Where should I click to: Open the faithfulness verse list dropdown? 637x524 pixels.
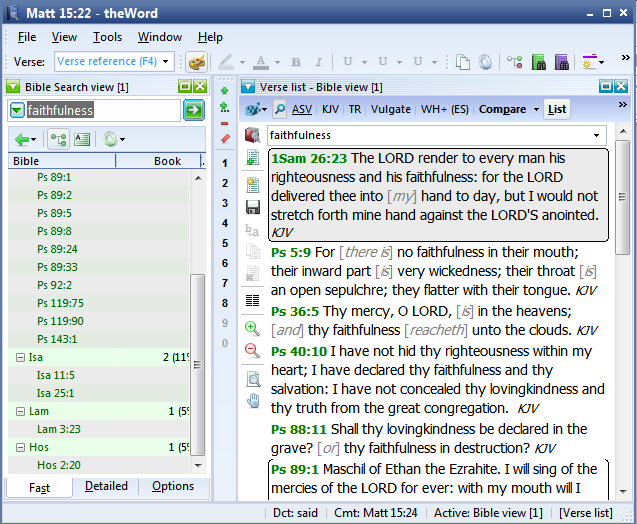click(x=596, y=135)
